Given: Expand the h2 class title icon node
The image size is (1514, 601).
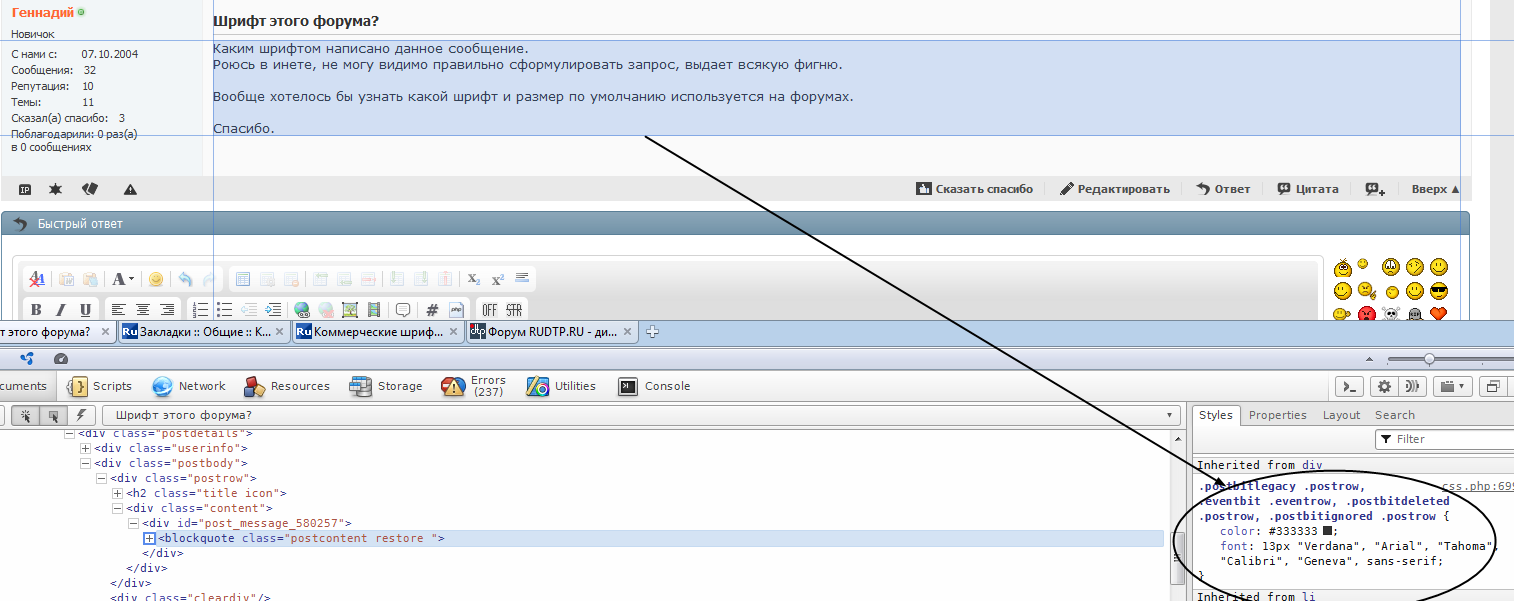Looking at the screenshot, I should pyautogui.click(x=117, y=493).
